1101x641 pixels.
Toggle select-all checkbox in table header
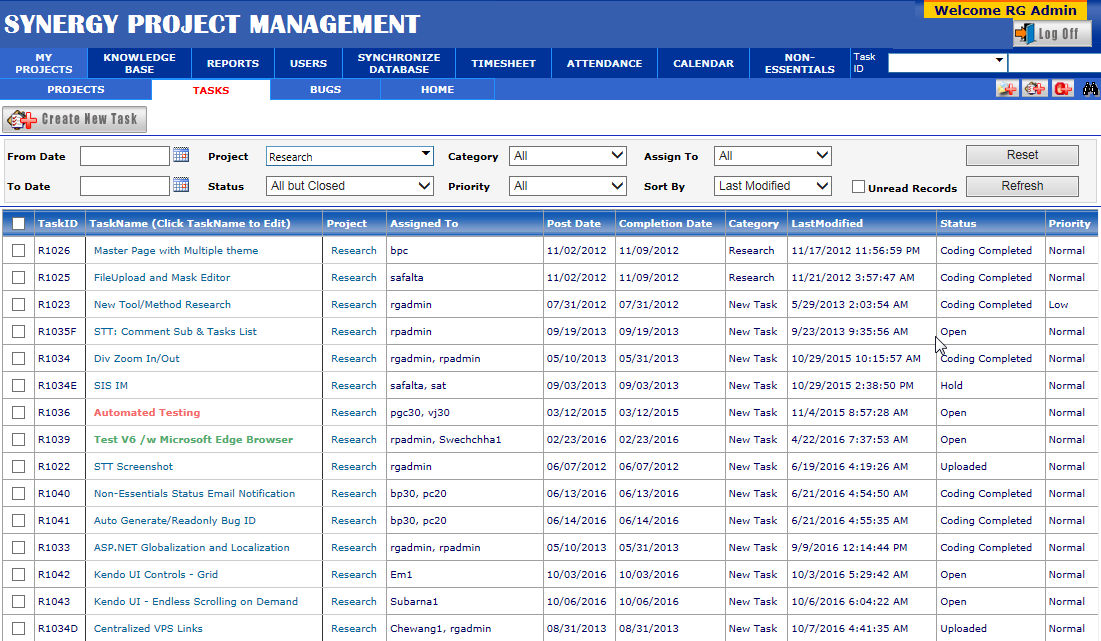tap(19, 223)
